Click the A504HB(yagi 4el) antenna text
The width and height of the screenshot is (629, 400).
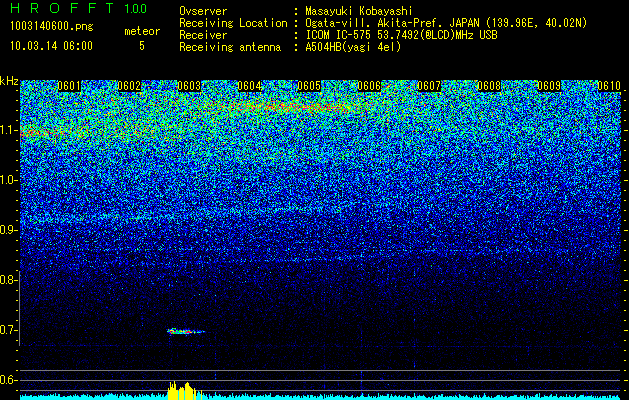[x=353, y=47]
